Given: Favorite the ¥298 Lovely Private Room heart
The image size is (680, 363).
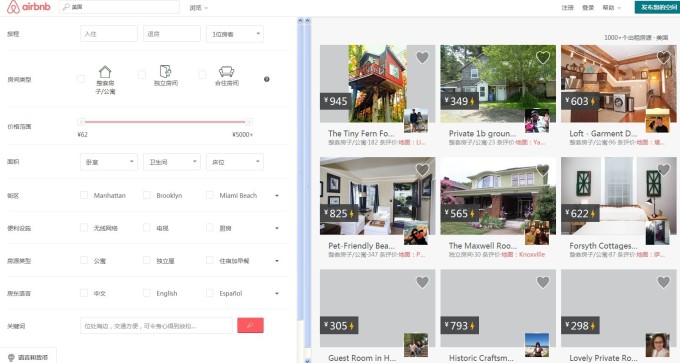Looking at the screenshot, I should [x=664, y=282].
